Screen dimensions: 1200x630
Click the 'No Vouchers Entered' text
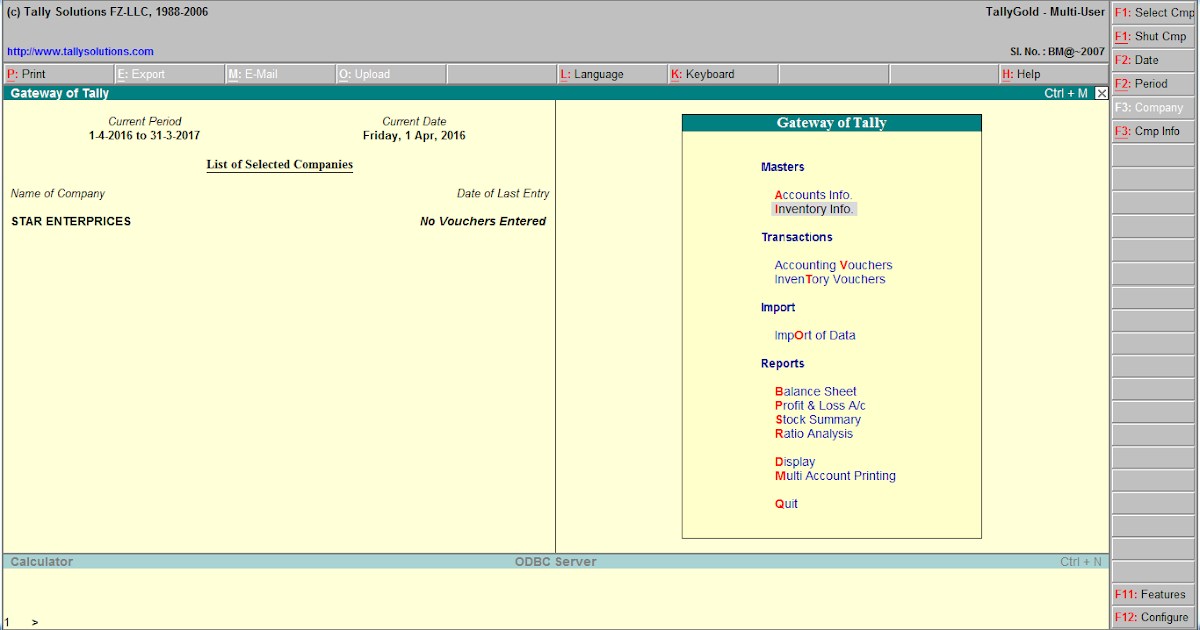tap(483, 221)
